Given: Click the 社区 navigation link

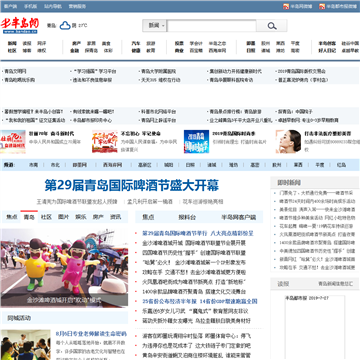Looking at the screenshot, I should (12, 51).
